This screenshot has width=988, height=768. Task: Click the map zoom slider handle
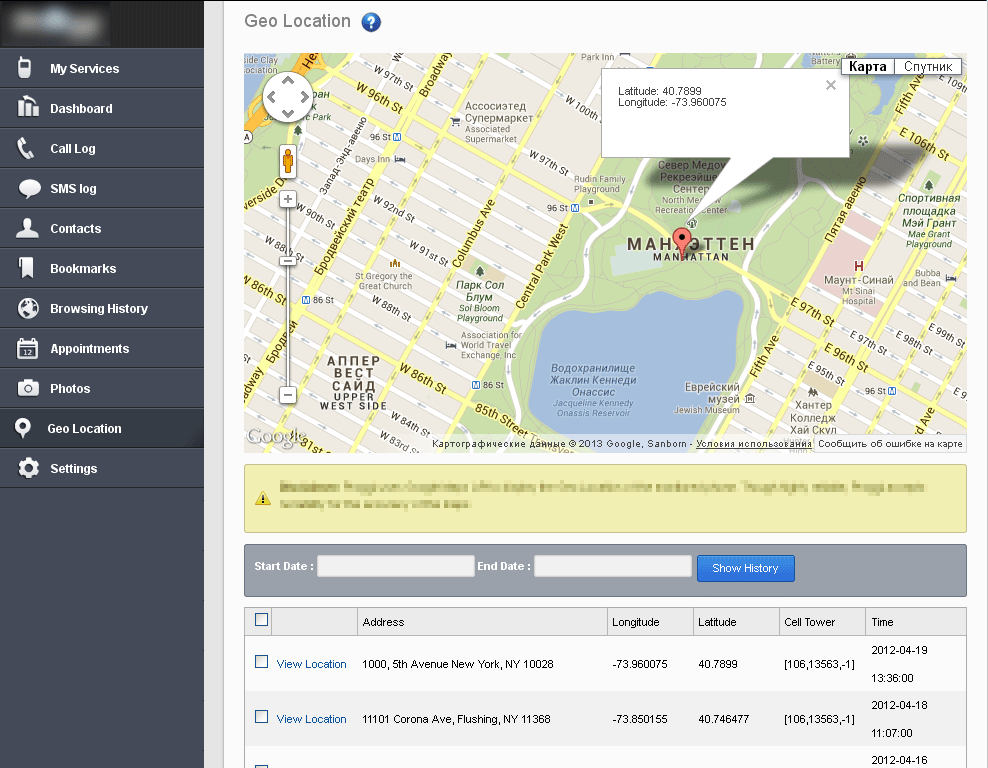coord(287,261)
